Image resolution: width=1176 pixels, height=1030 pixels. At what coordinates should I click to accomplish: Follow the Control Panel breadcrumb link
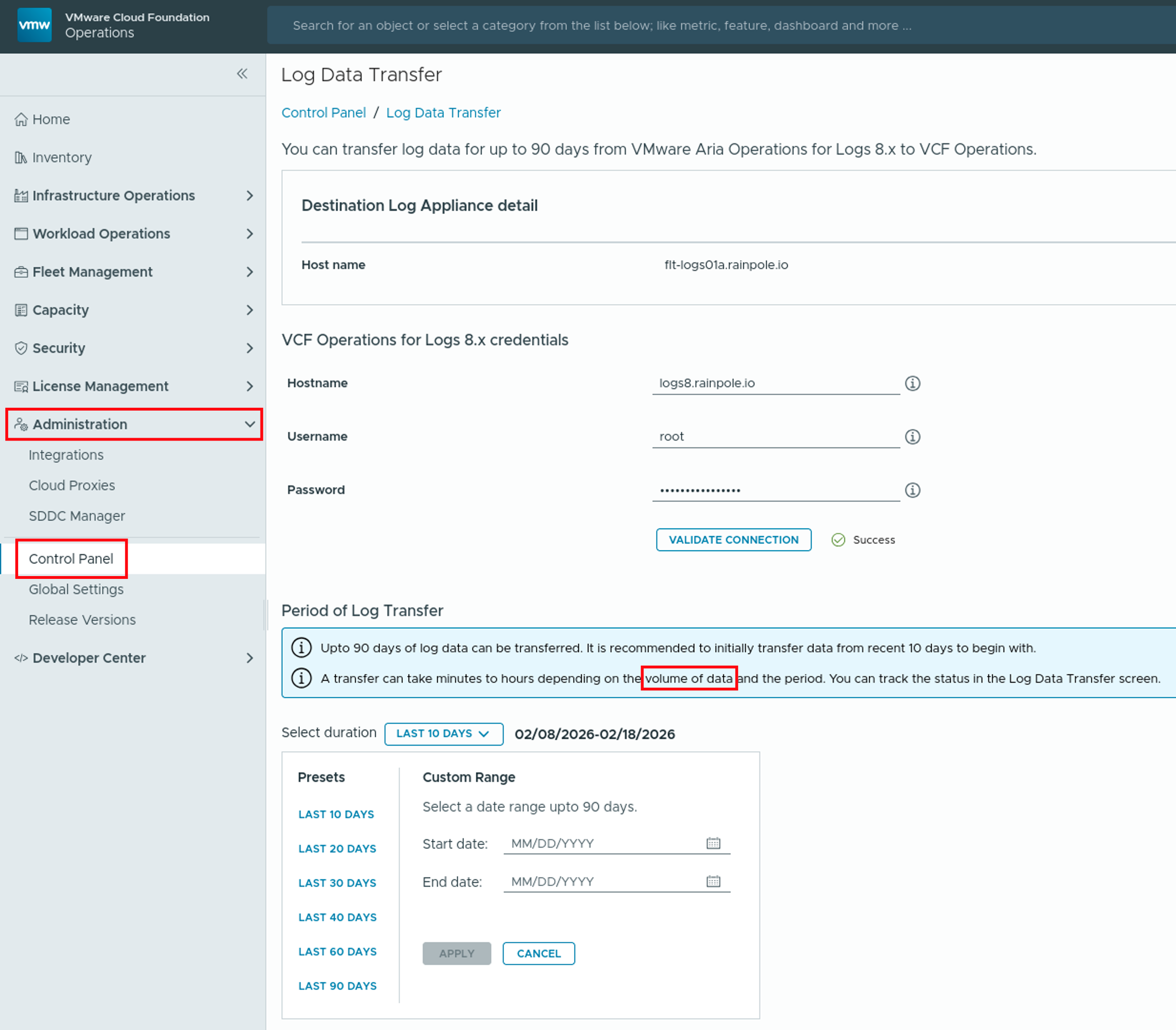point(324,113)
